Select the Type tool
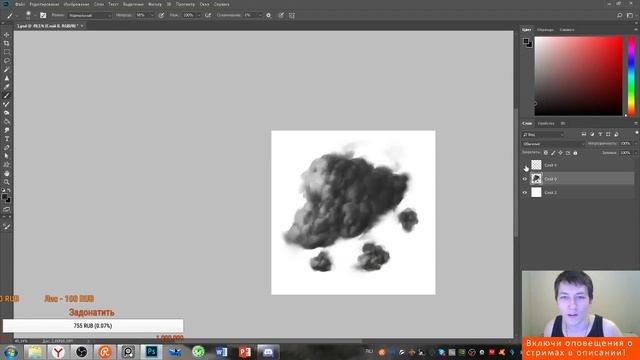 pos(7,139)
